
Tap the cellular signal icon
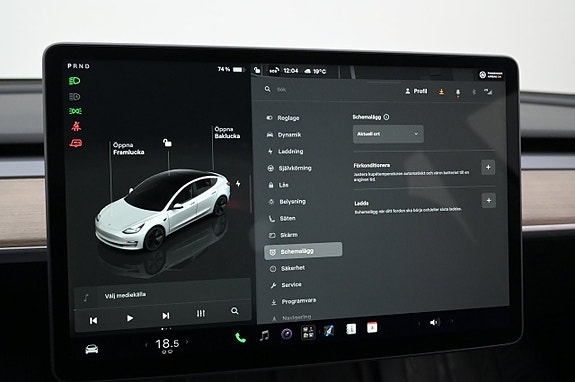[488, 92]
